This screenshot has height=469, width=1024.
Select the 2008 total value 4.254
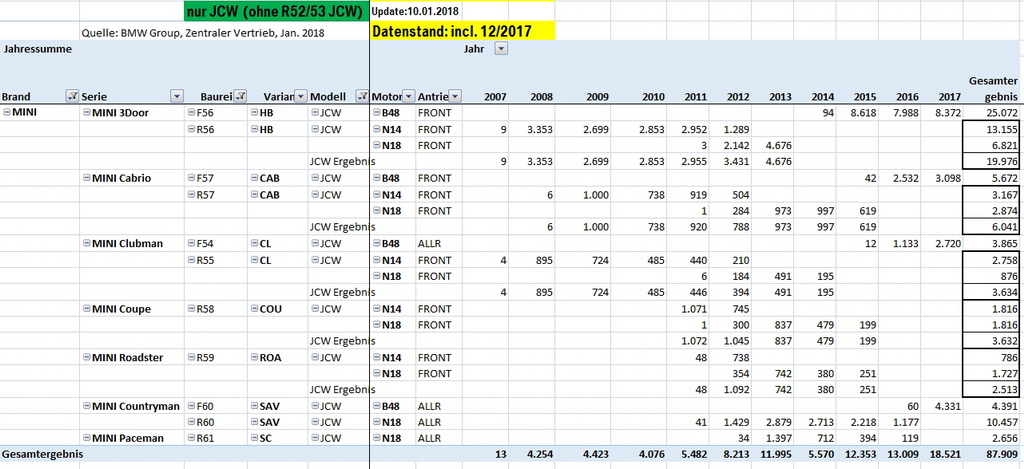pyautogui.click(x=539, y=454)
